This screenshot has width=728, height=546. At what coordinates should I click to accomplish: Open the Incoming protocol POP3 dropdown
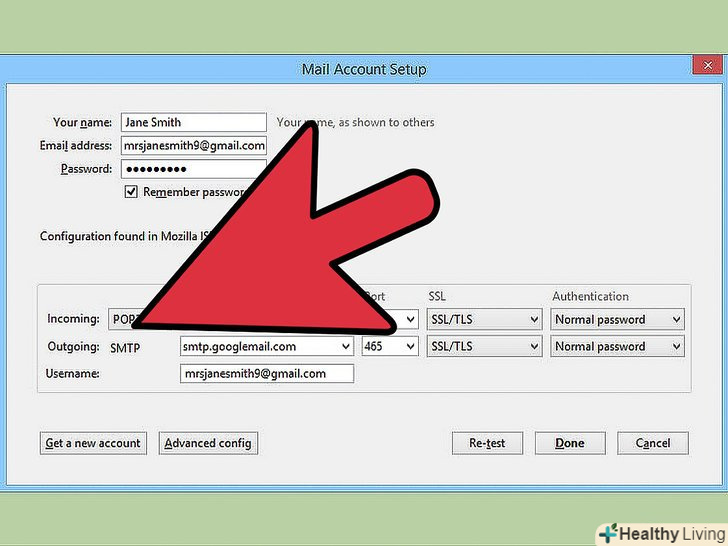click(x=123, y=319)
